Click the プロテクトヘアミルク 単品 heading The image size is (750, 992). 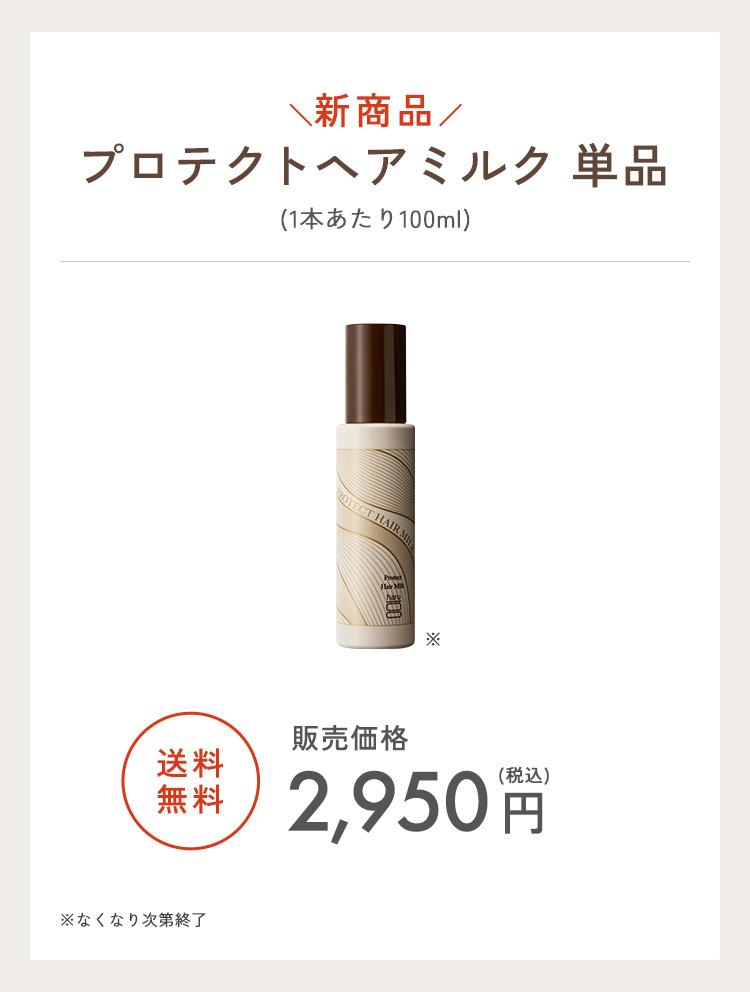pos(375,166)
